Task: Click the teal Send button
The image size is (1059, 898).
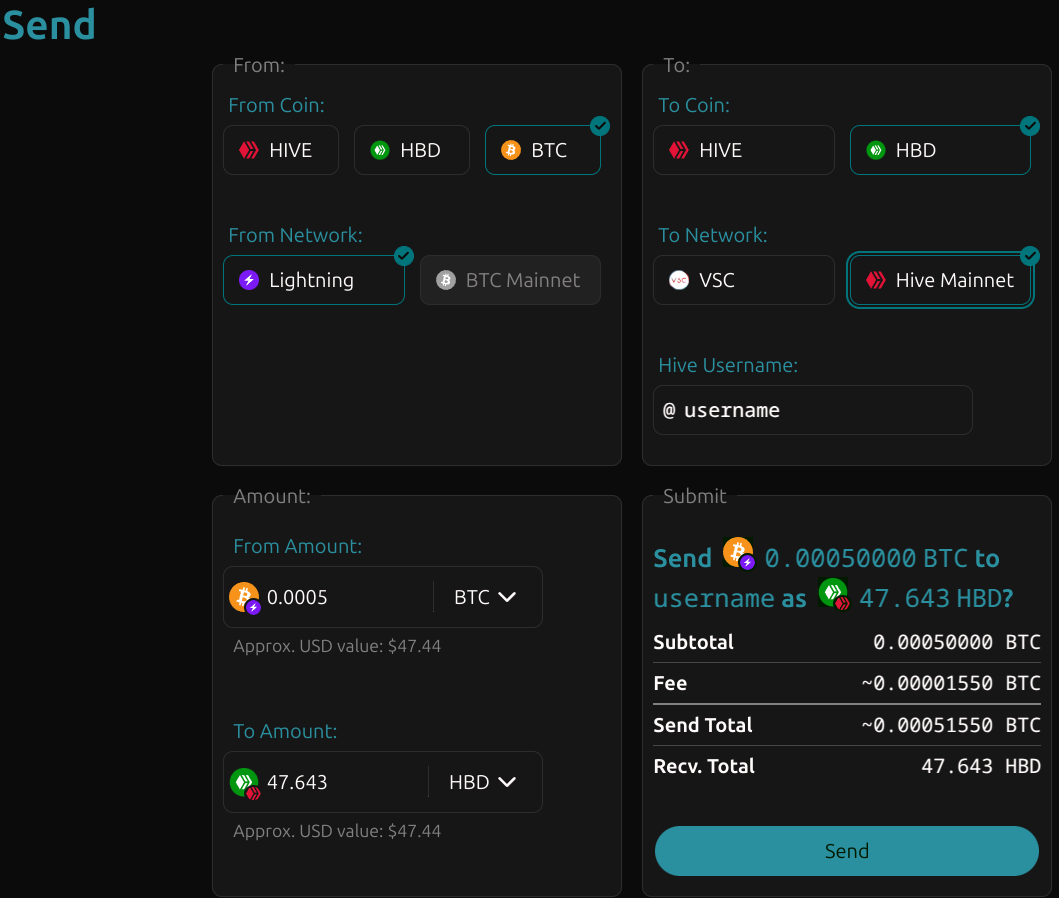Action: pyautogui.click(x=846, y=851)
